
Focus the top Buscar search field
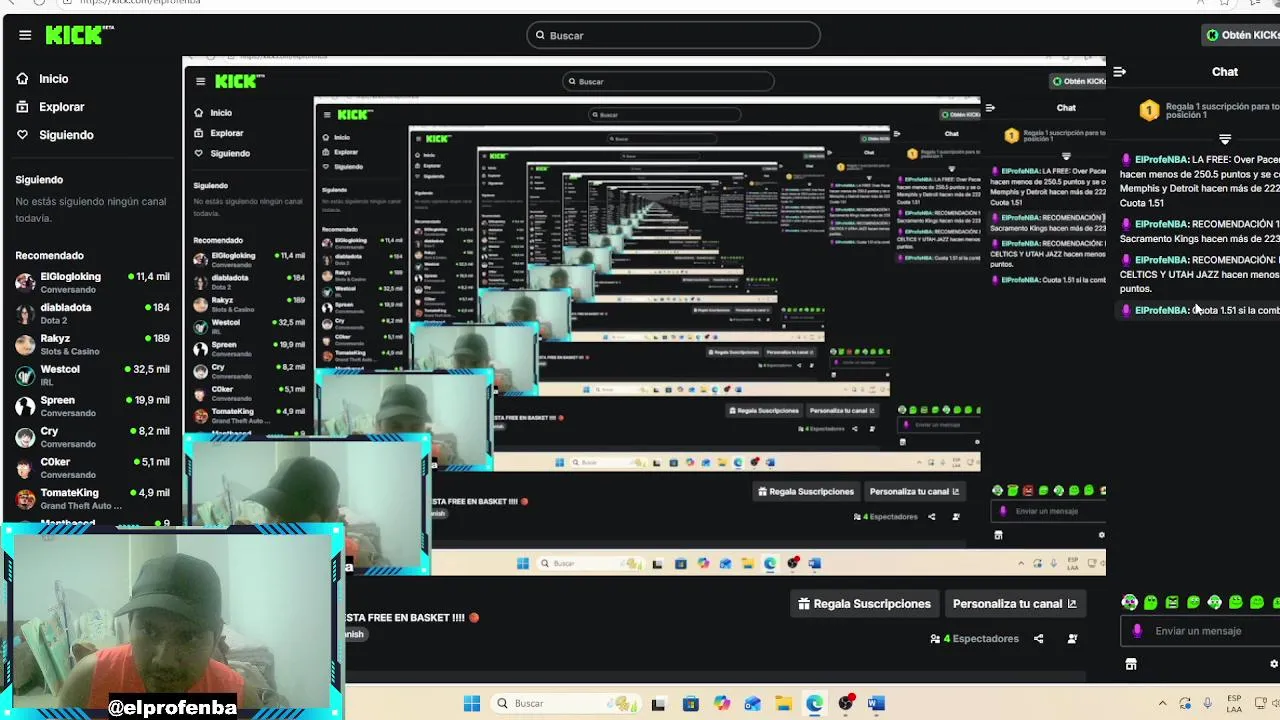click(x=673, y=35)
